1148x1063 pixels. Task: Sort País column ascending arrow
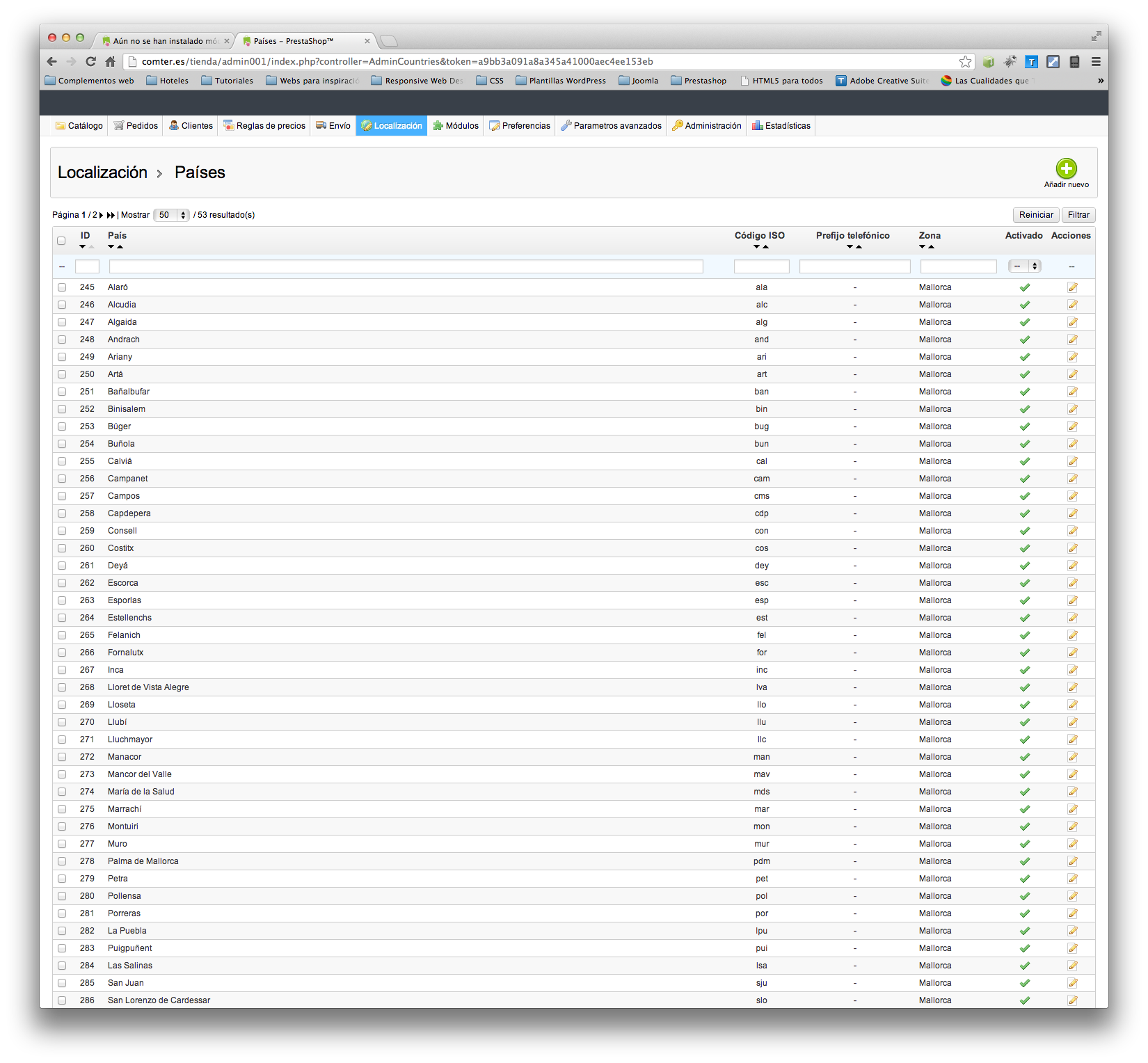pyautogui.click(x=120, y=247)
